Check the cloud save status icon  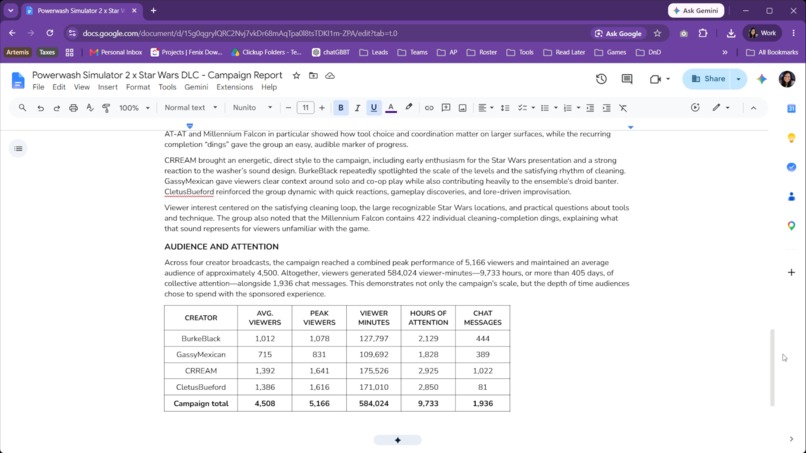330,76
